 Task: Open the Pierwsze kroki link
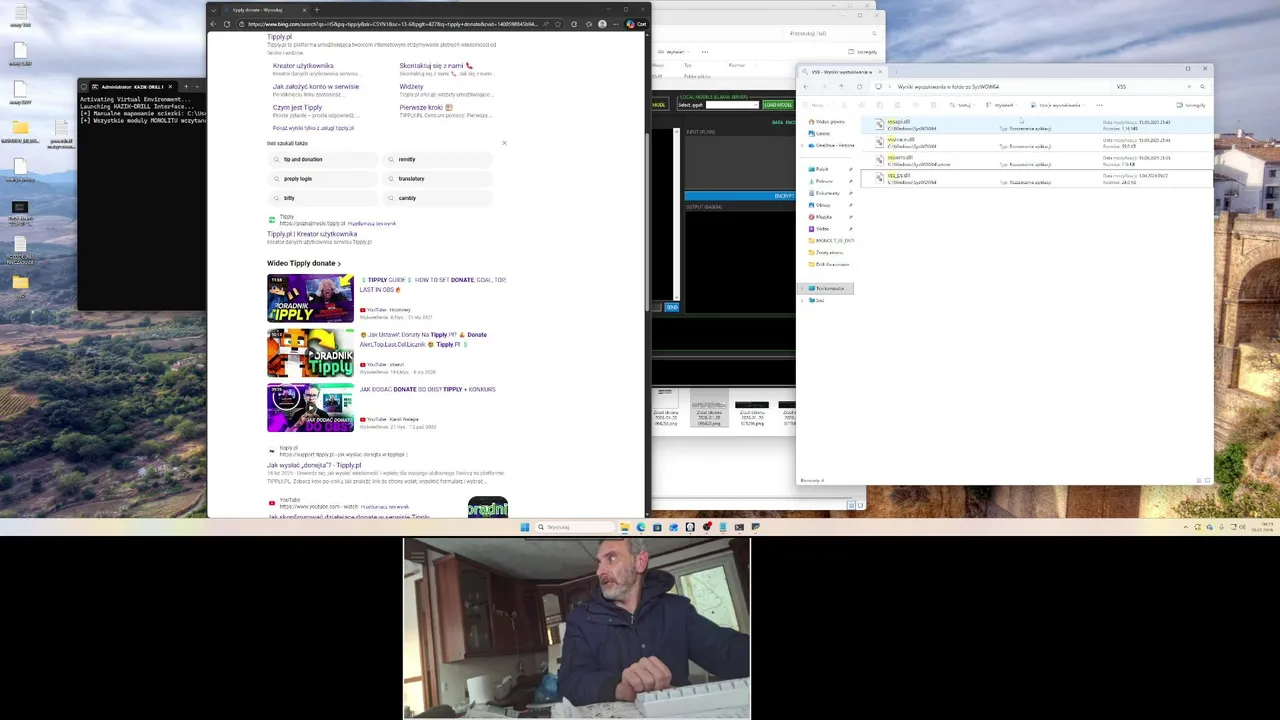pos(426,108)
